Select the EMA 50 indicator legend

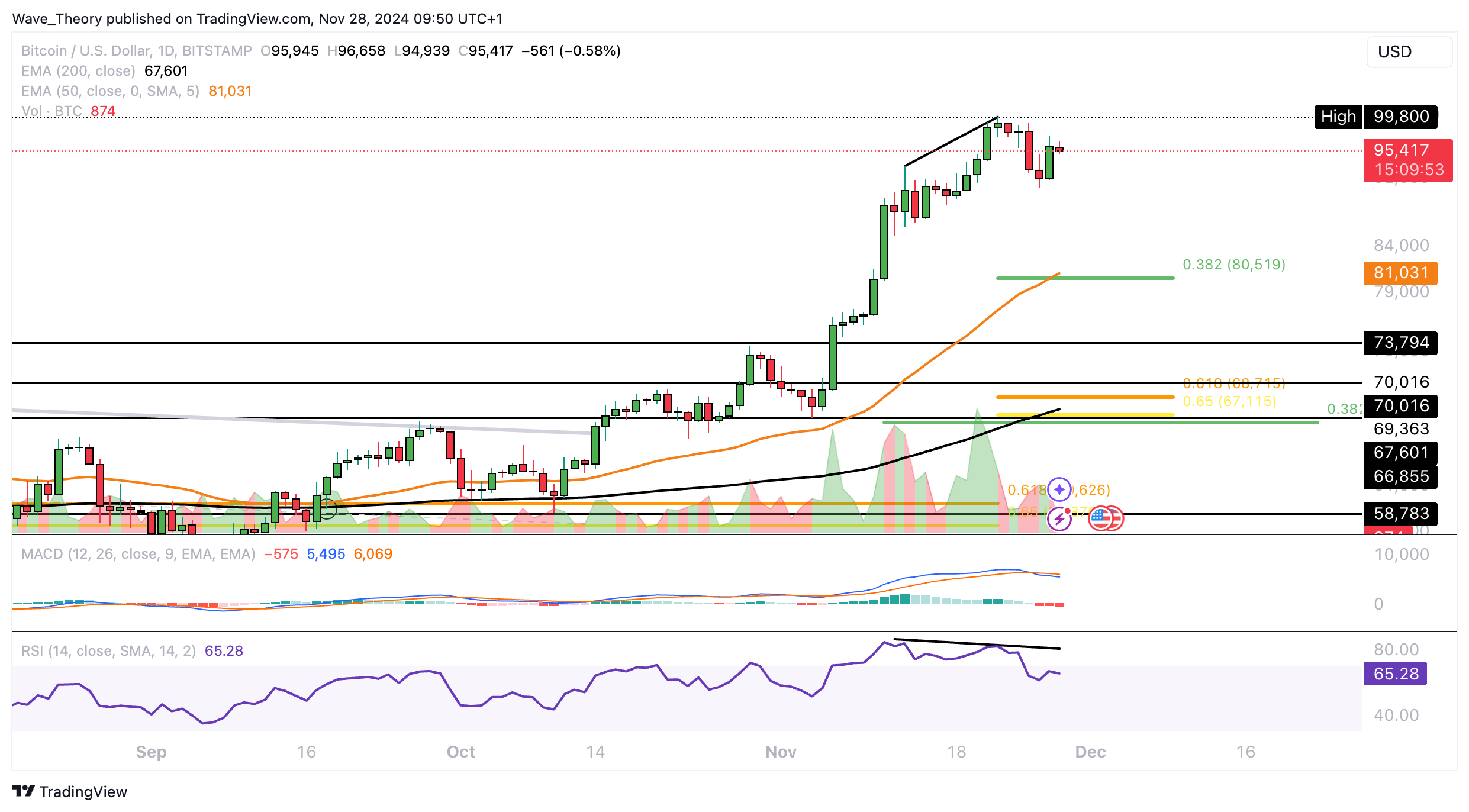tap(110, 91)
